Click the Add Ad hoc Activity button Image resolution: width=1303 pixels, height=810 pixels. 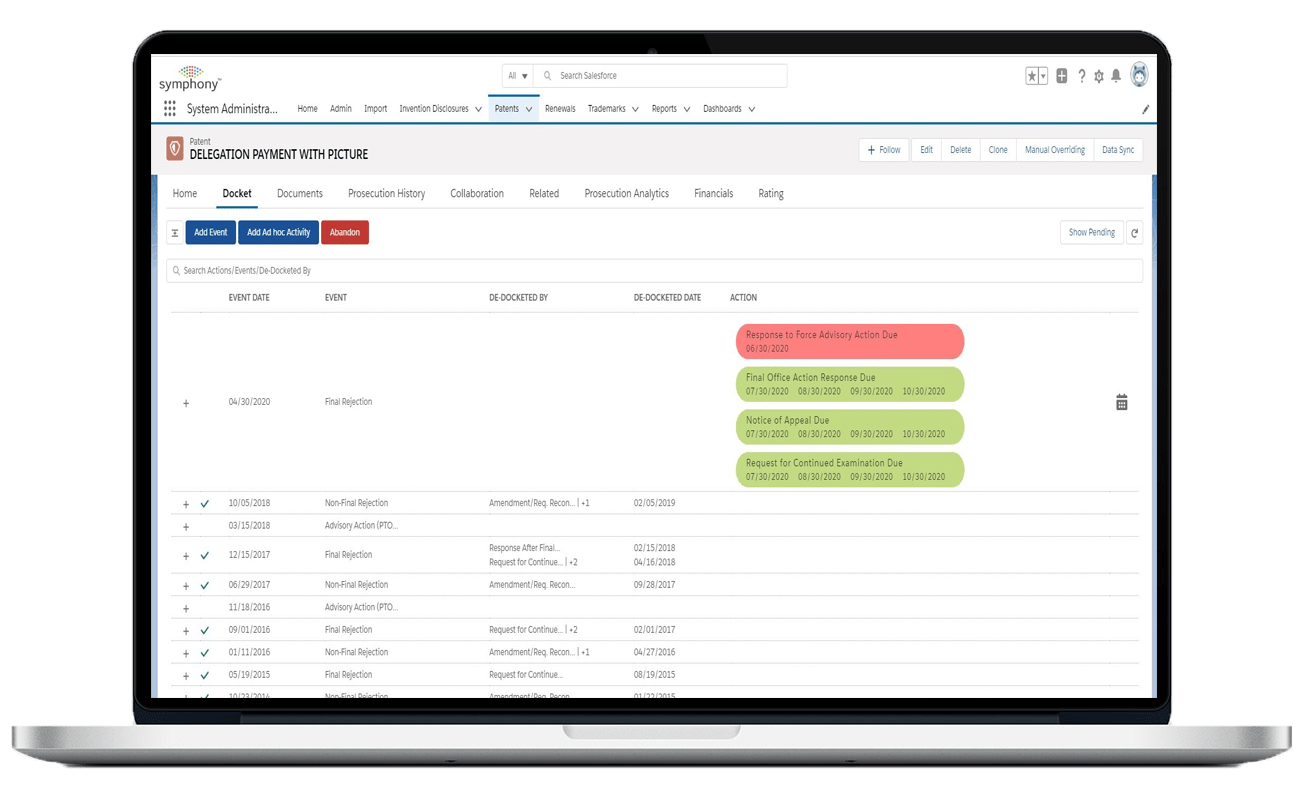coord(278,232)
